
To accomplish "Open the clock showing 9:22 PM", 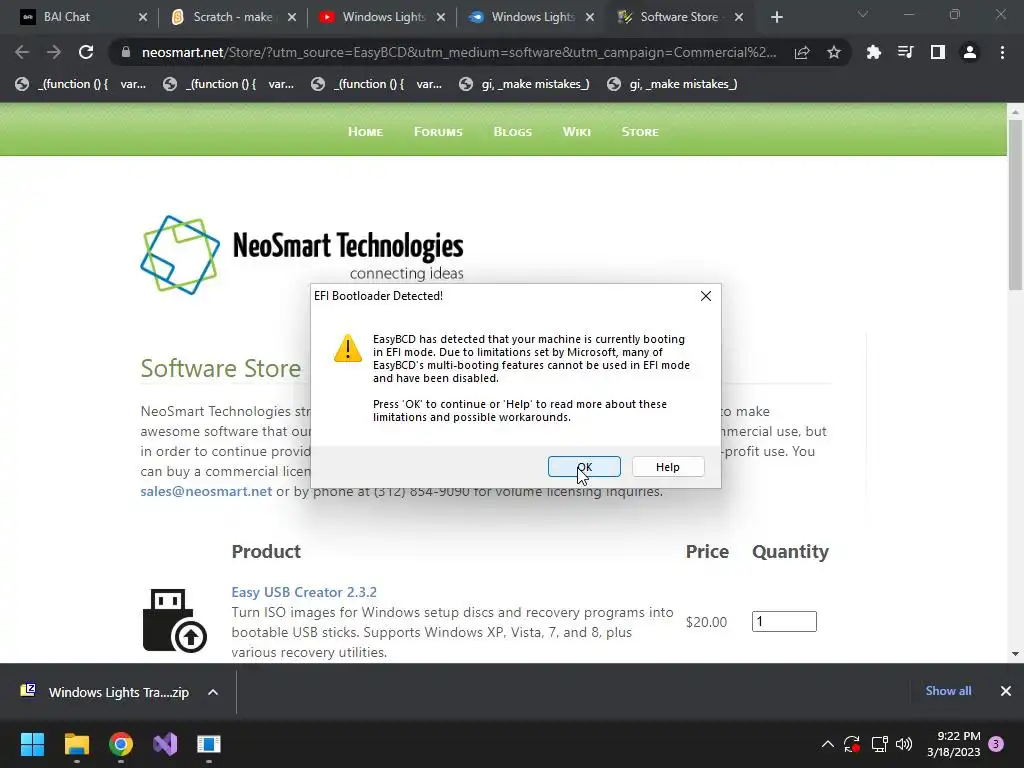I will pos(953,744).
